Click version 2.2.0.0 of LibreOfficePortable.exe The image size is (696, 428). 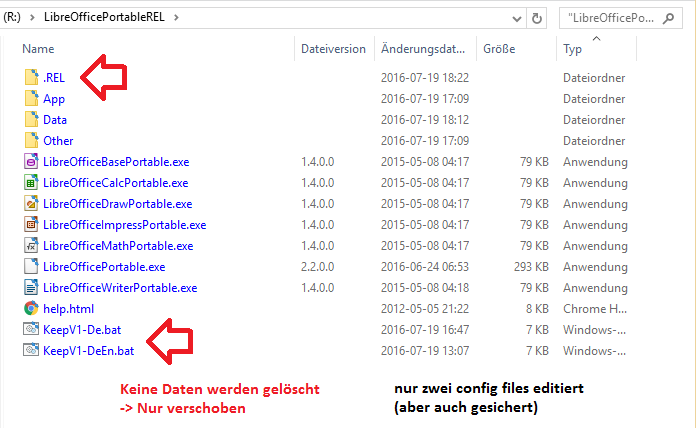[x=317, y=267]
